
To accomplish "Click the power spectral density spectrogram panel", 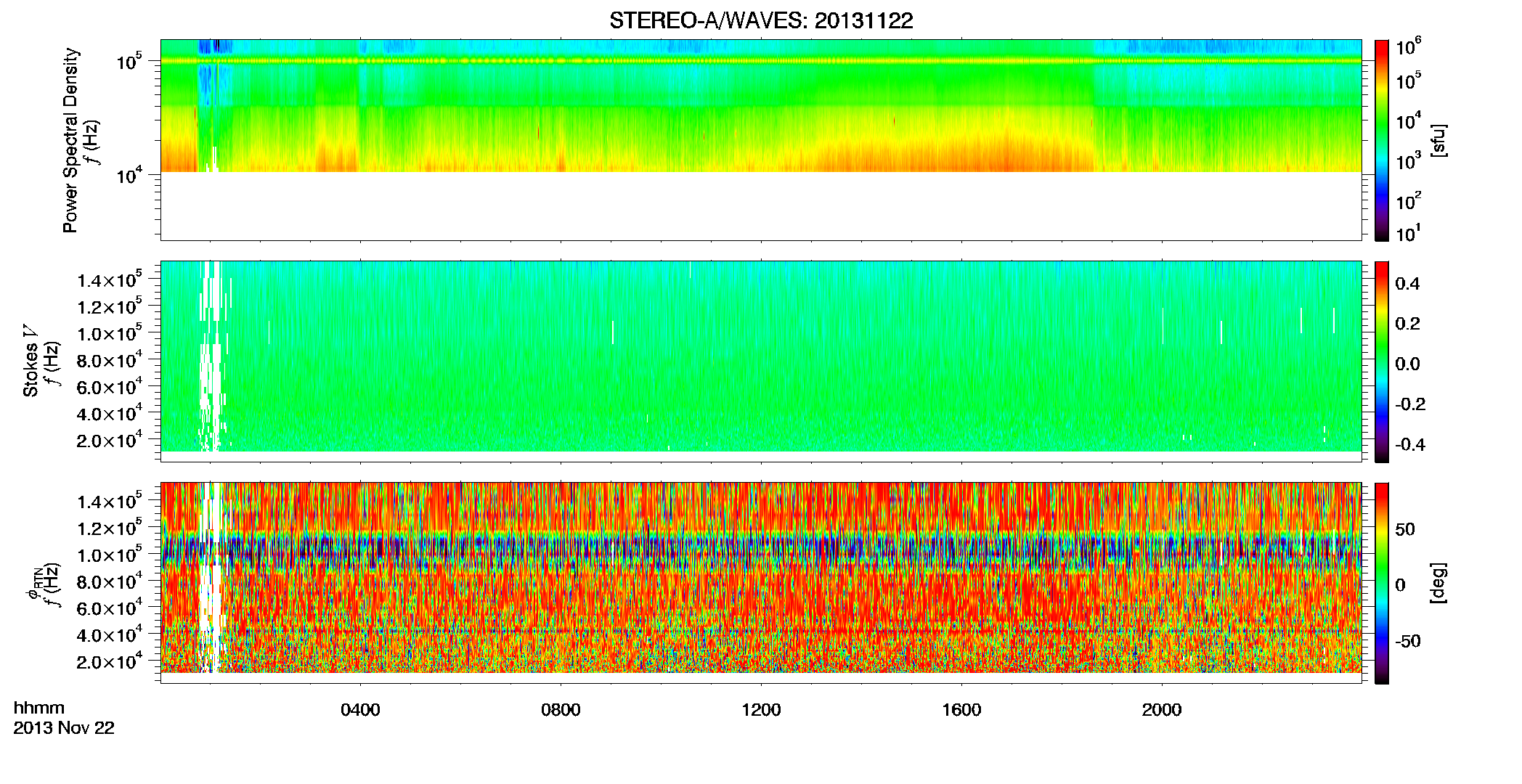I will click(761, 140).
